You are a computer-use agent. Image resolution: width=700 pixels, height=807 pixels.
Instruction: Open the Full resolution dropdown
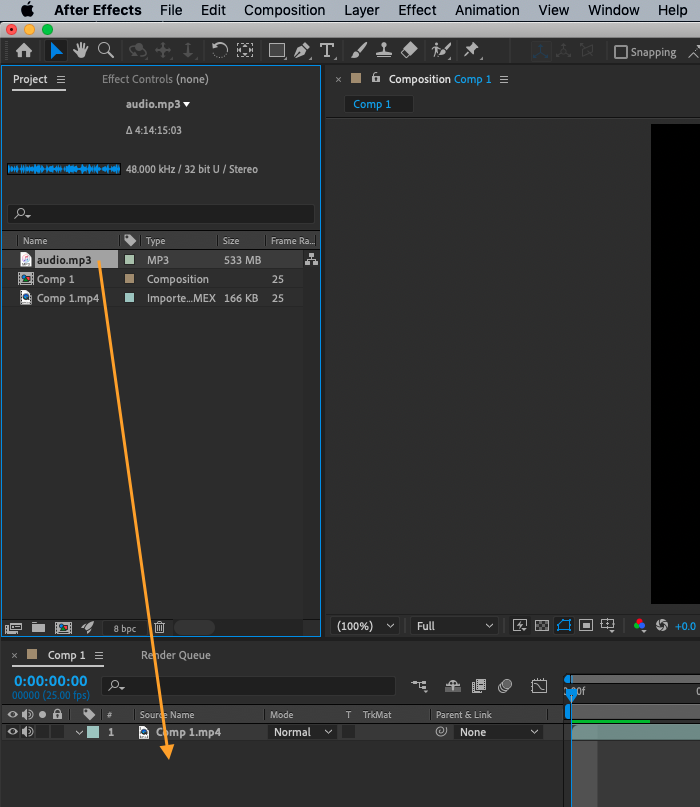pyautogui.click(x=454, y=626)
